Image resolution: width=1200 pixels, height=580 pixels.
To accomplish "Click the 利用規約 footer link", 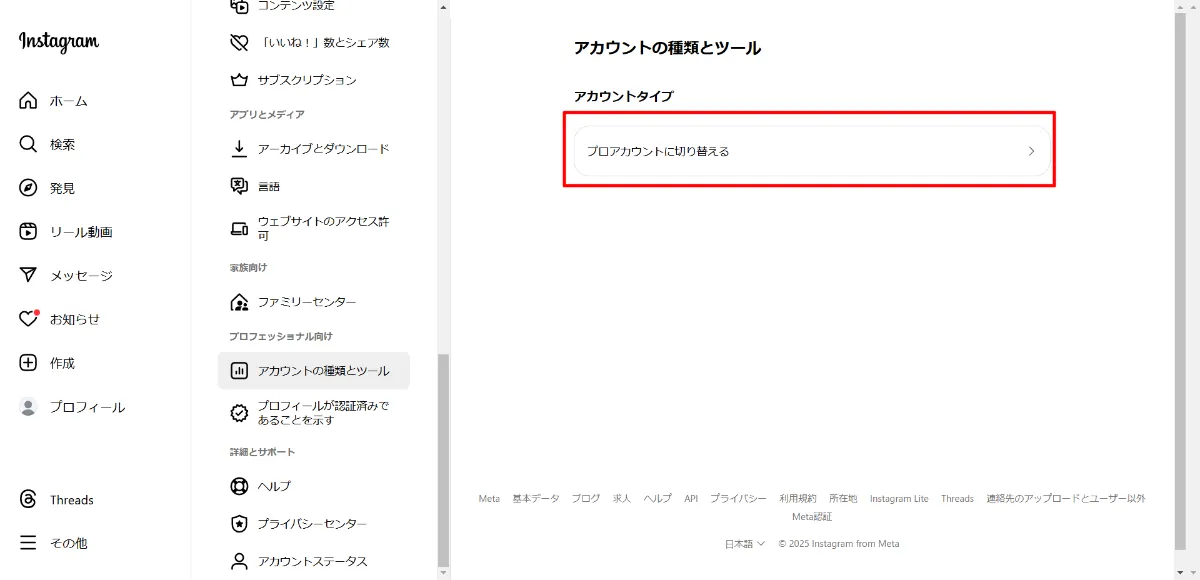I will [x=798, y=498].
